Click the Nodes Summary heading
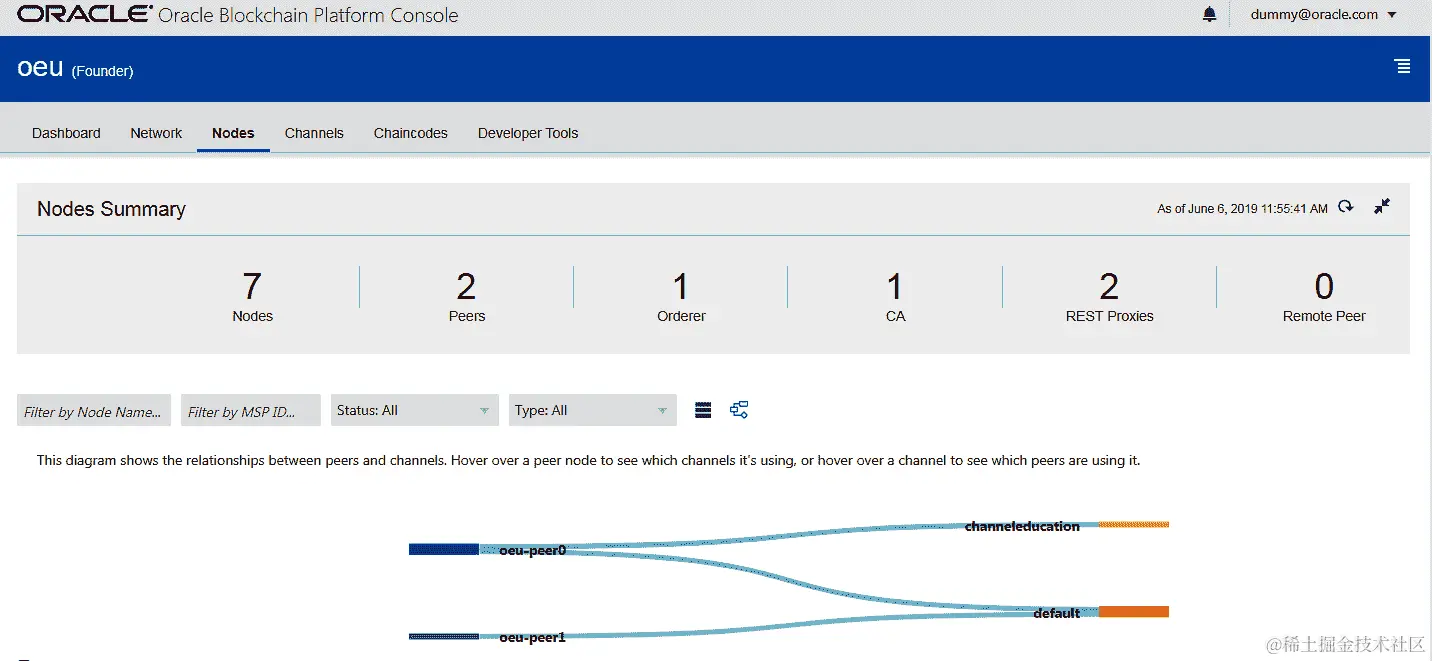This screenshot has height=661, width=1432. (x=111, y=209)
